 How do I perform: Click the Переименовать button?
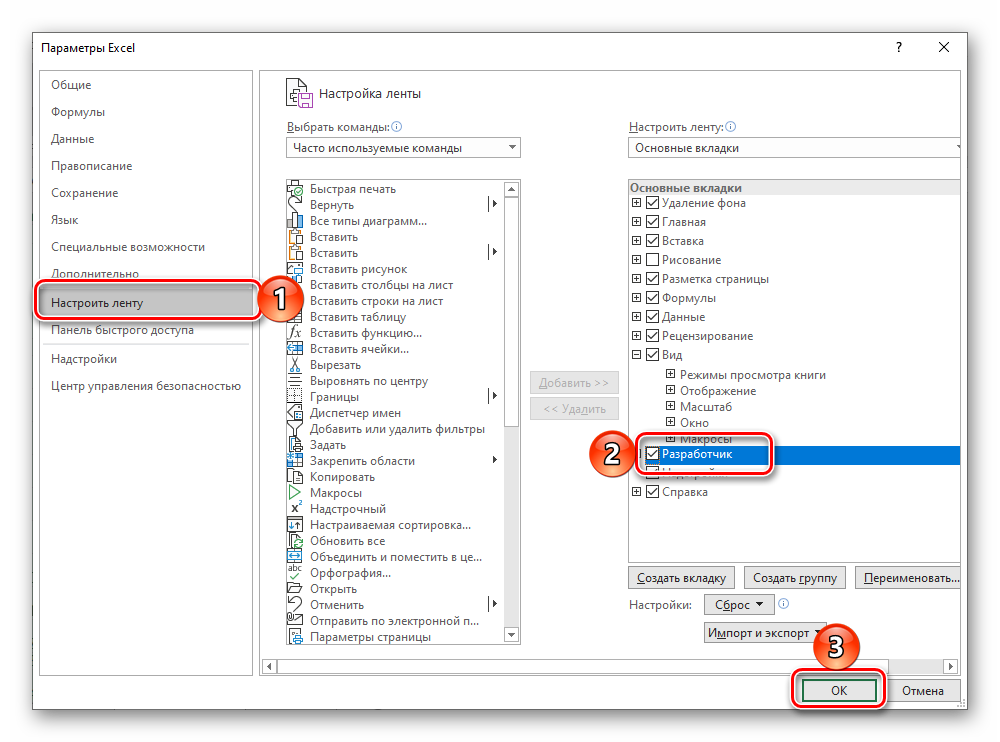910,578
